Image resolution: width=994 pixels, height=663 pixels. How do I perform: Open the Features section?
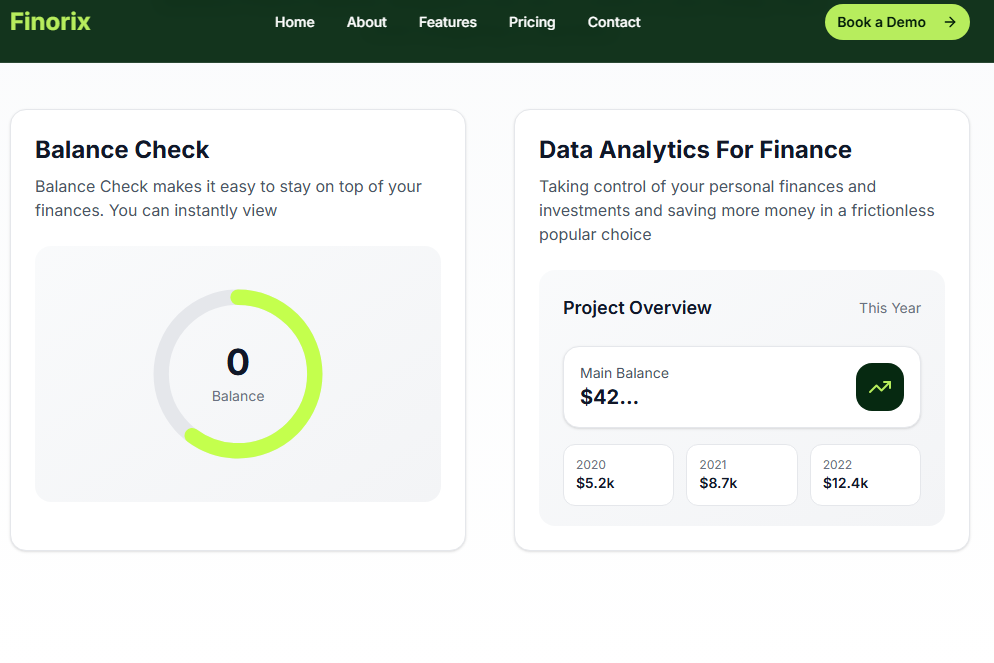tap(447, 22)
